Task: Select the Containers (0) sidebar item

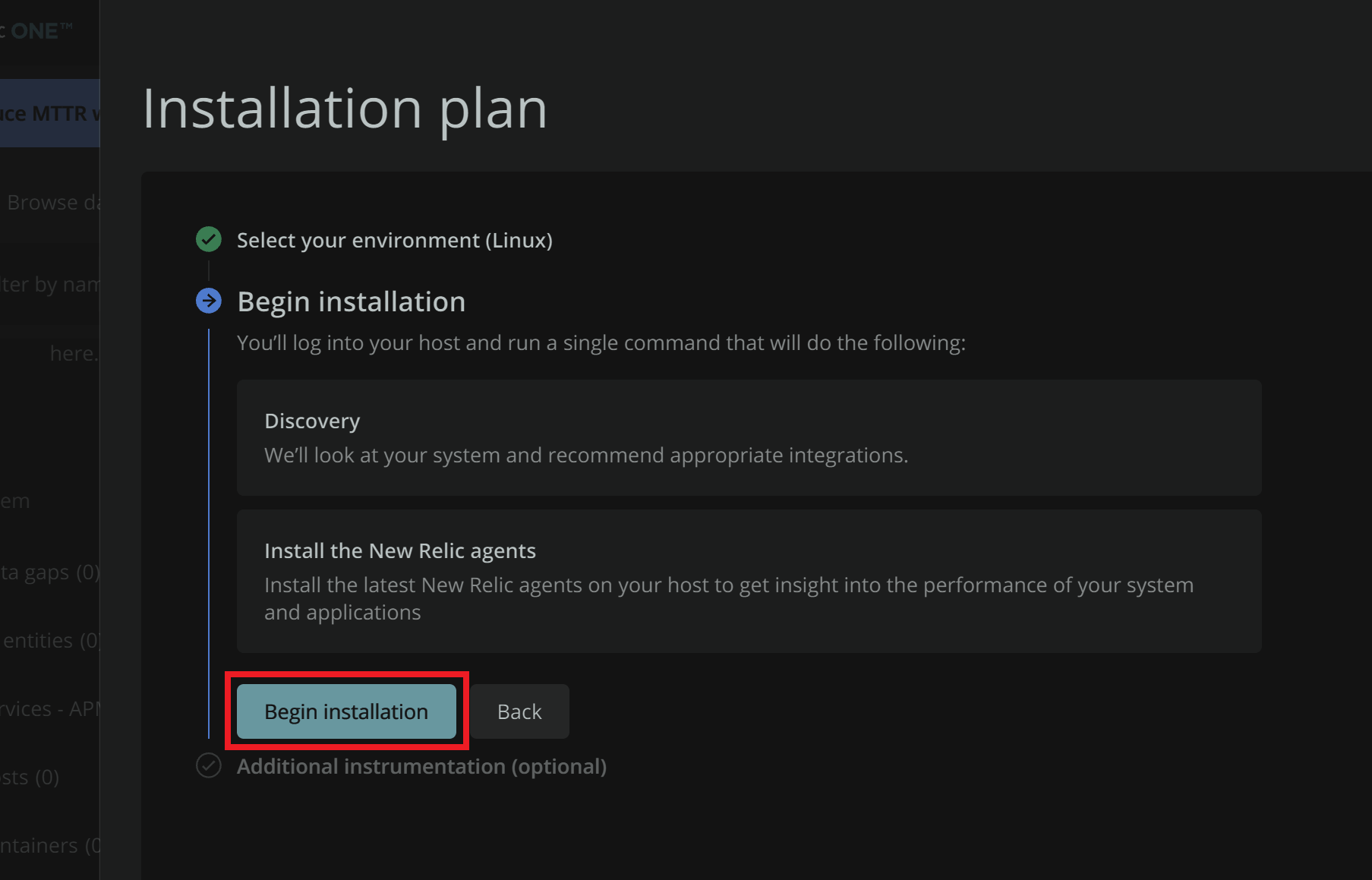Action: pyautogui.click(x=50, y=846)
